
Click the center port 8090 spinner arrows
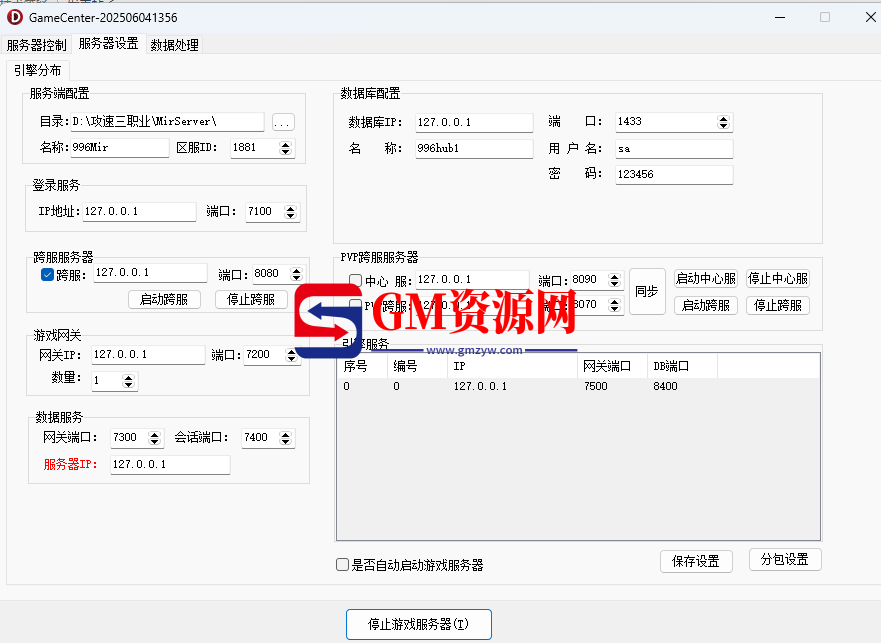point(615,280)
